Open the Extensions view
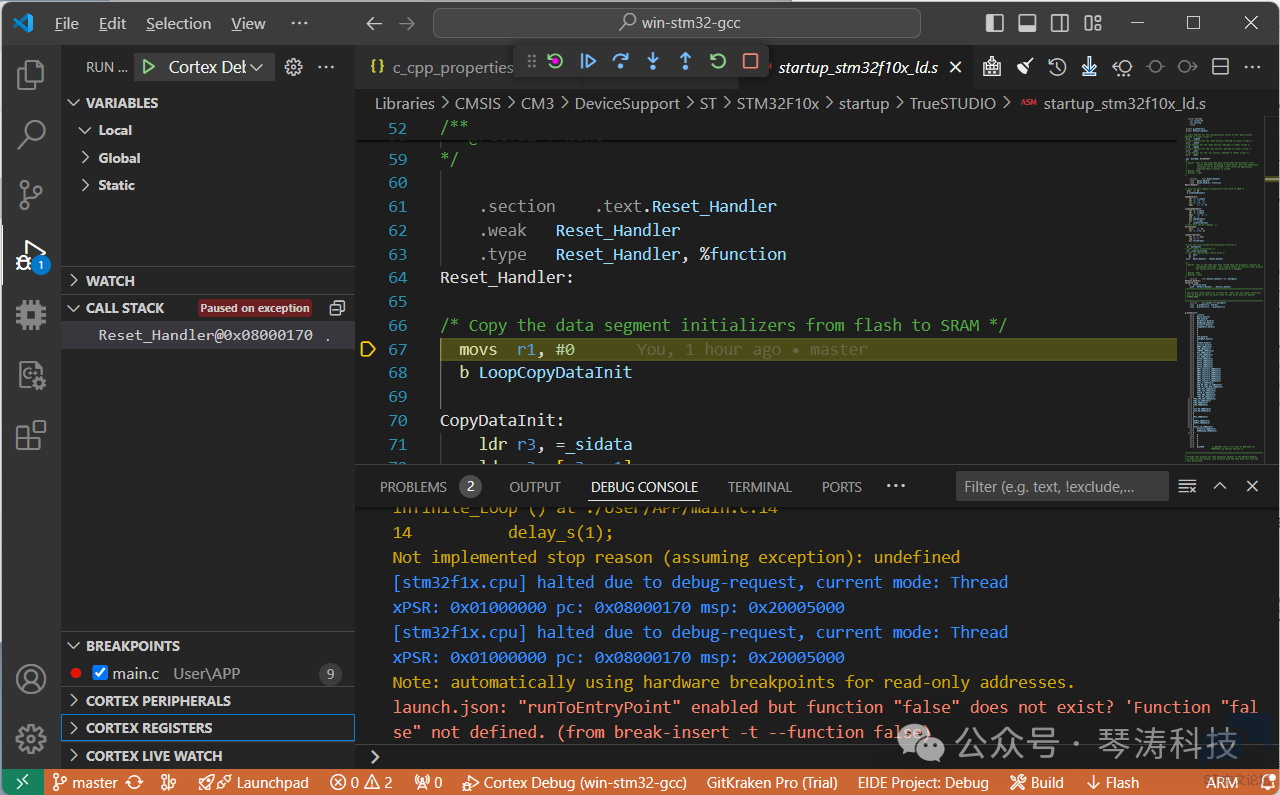Image resolution: width=1280 pixels, height=795 pixels. coord(31,435)
